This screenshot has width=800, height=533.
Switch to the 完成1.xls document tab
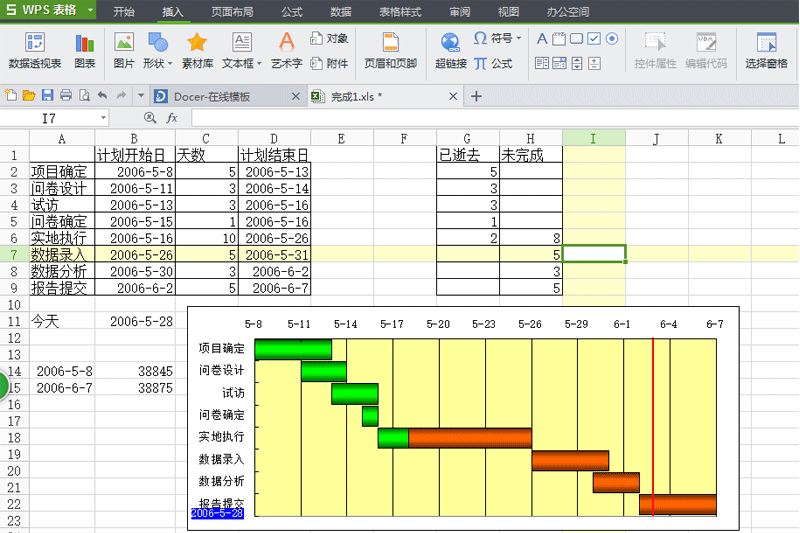pos(356,96)
